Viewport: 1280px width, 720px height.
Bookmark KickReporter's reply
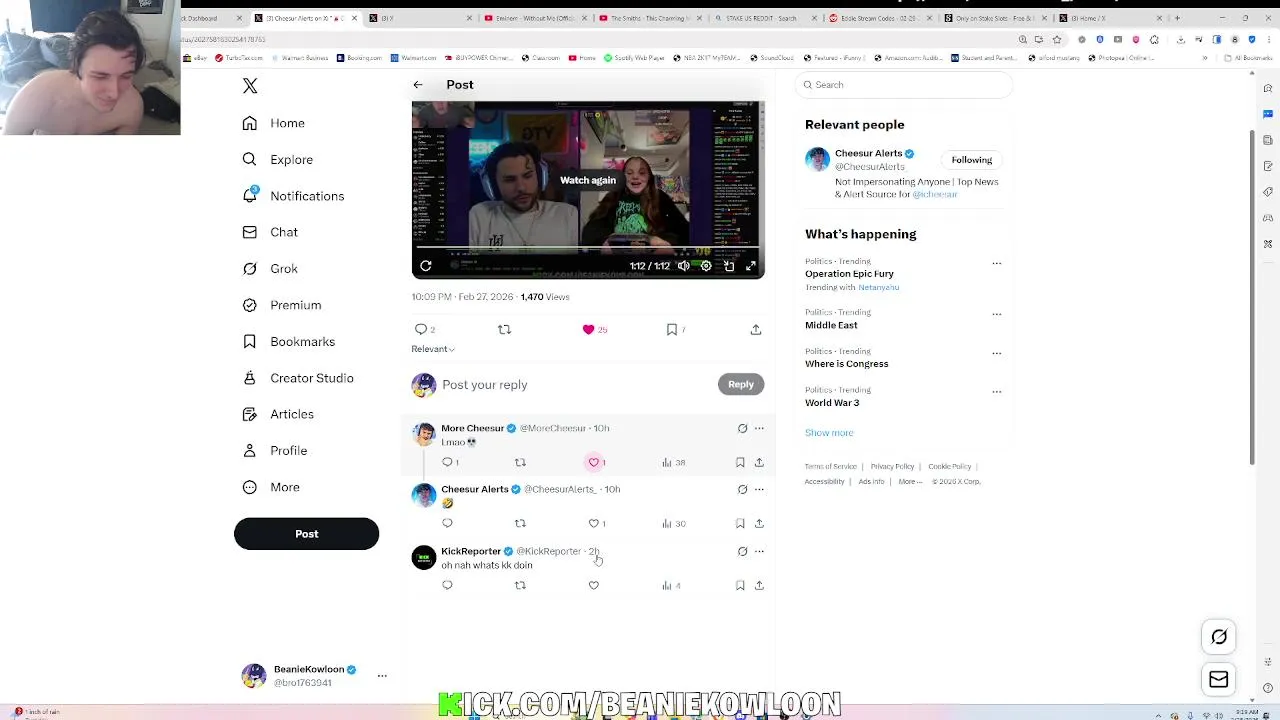(x=740, y=585)
